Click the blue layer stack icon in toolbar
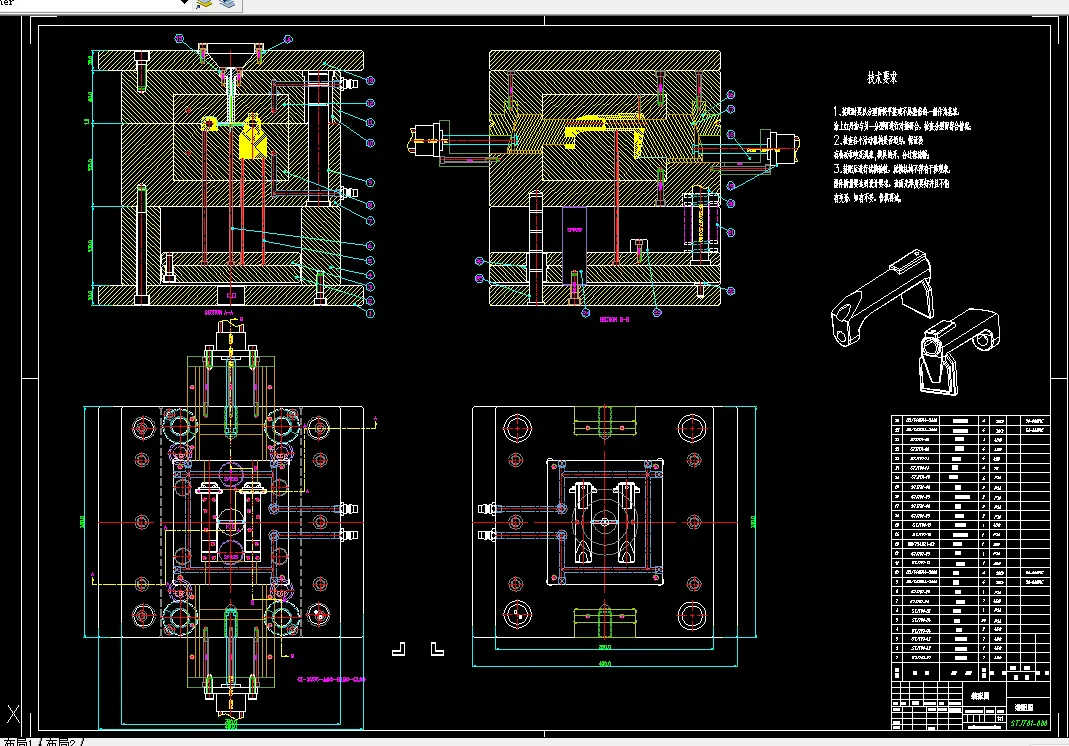 point(227,4)
